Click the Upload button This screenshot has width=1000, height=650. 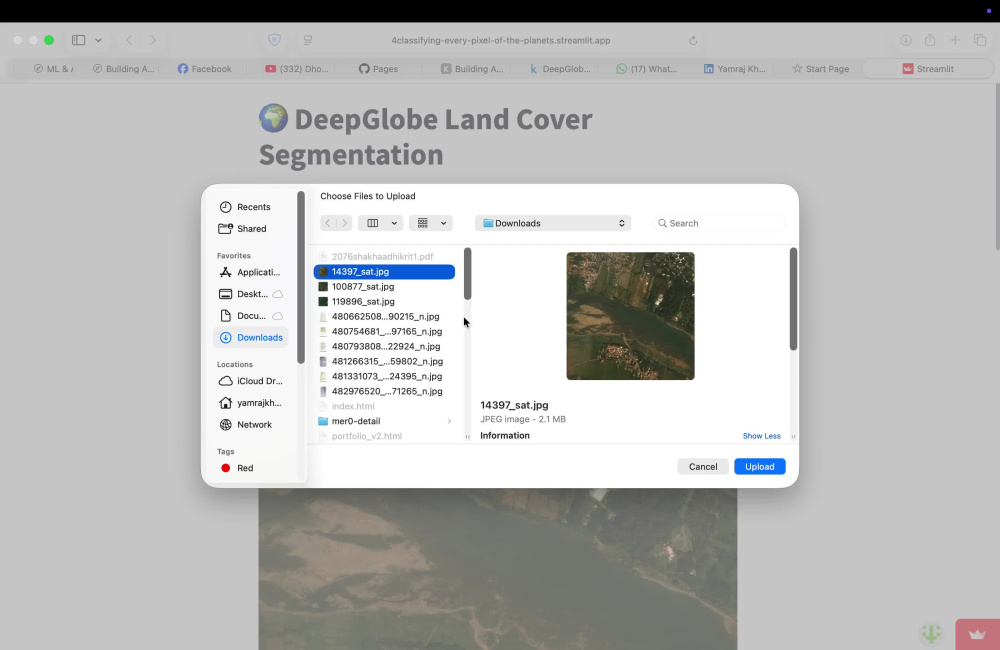(760, 466)
